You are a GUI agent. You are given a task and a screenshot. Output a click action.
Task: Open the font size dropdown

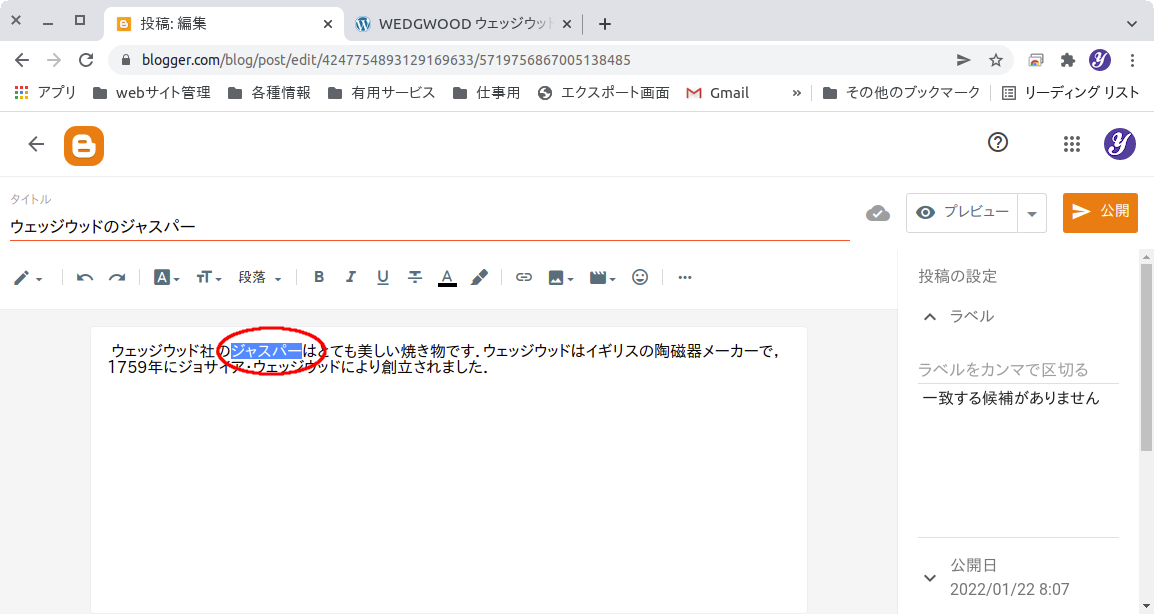209,278
